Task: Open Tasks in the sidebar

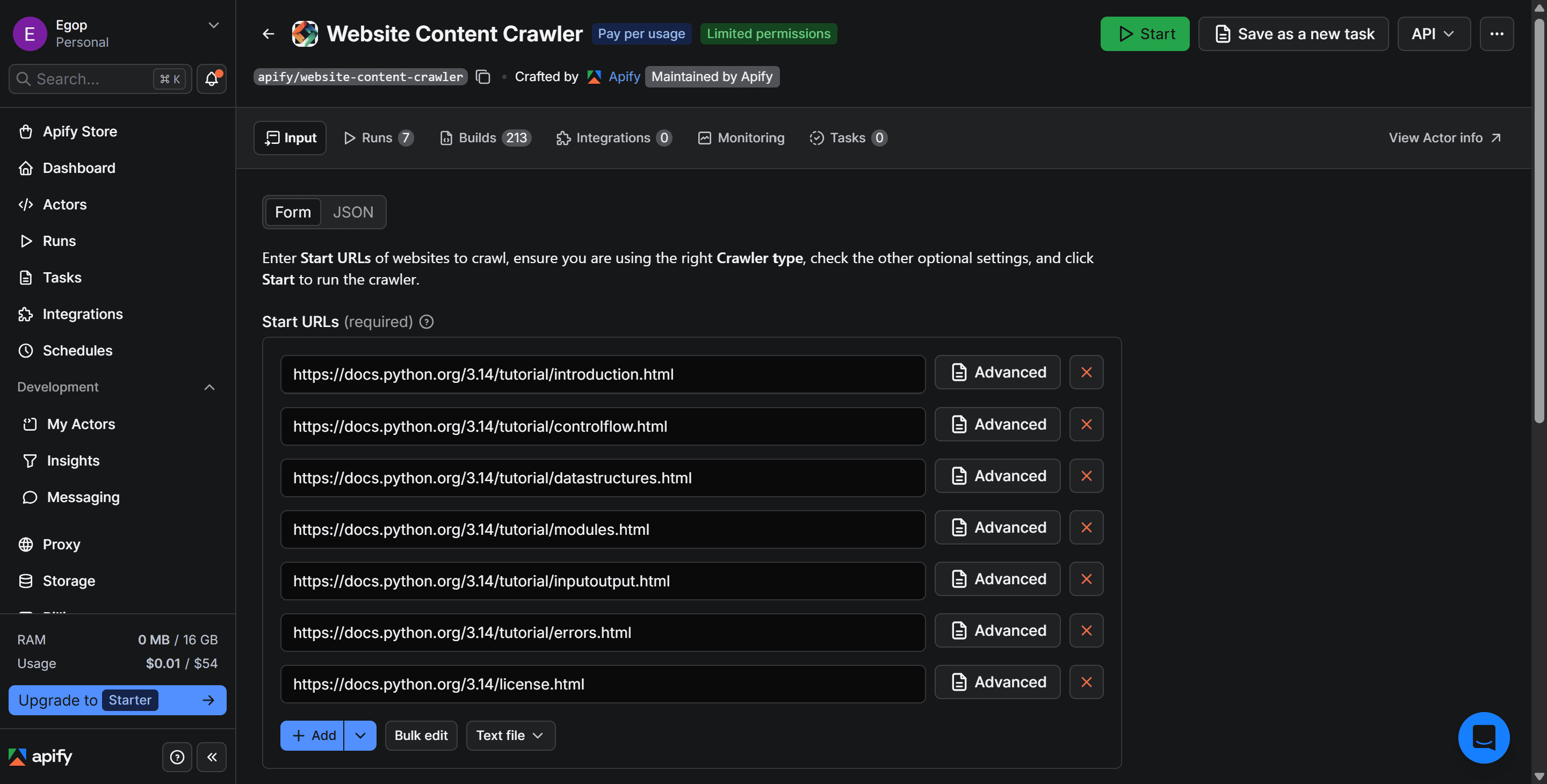Action: pos(118,277)
